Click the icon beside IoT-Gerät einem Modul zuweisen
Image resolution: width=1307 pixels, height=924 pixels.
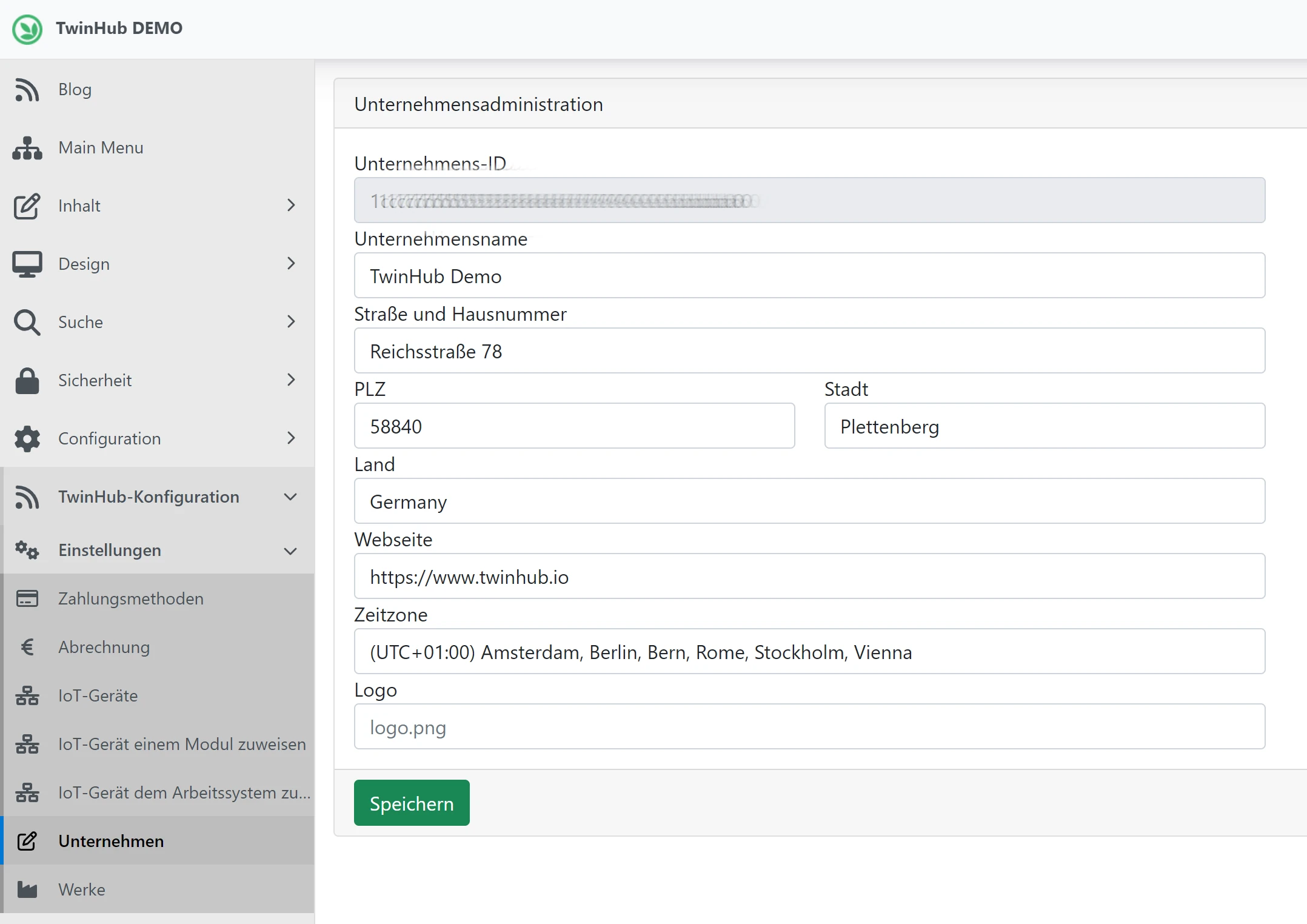click(27, 744)
